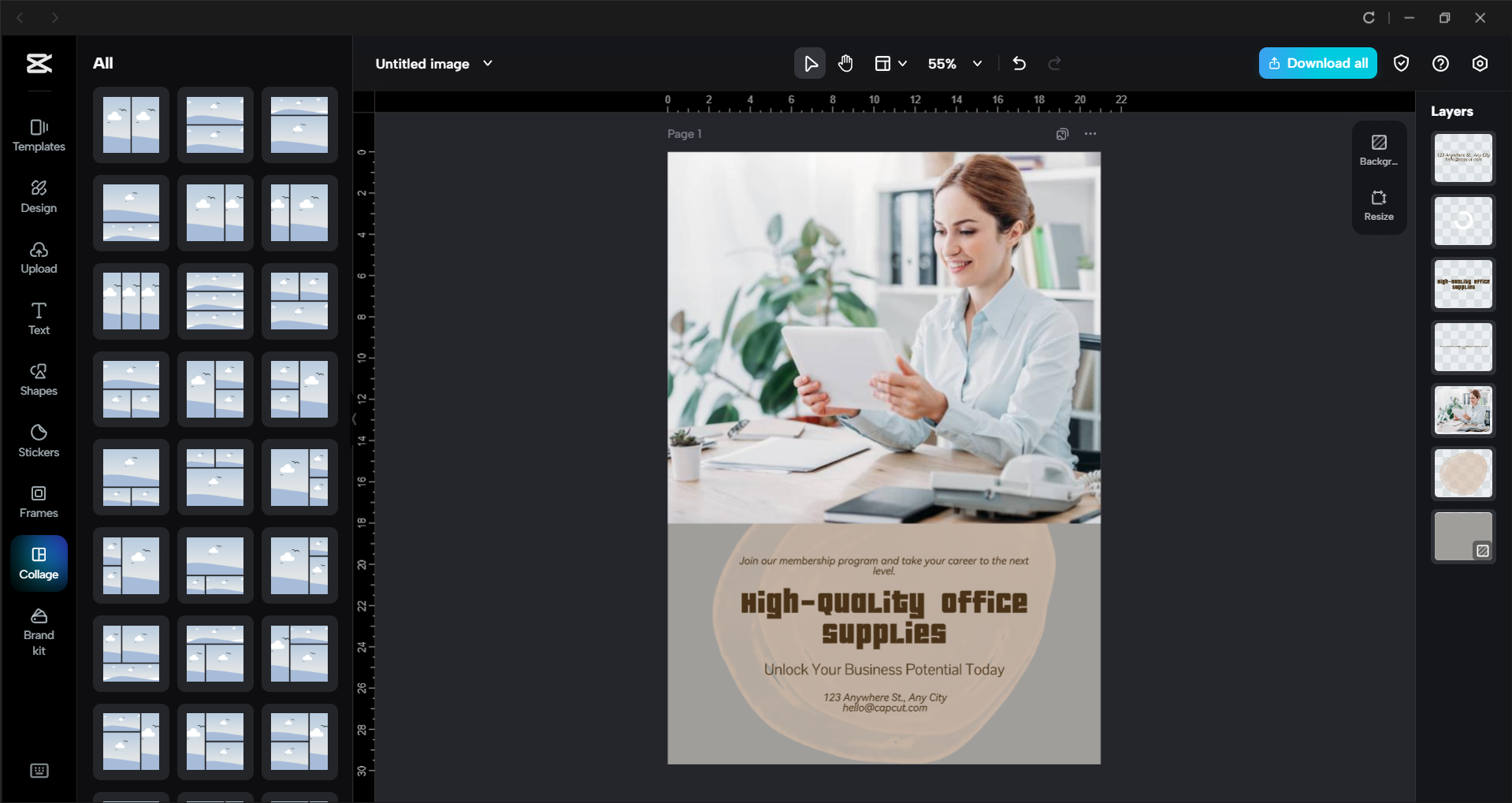Select the office photo layer thumbnail in Layers
The image size is (1512, 803).
pyautogui.click(x=1462, y=410)
